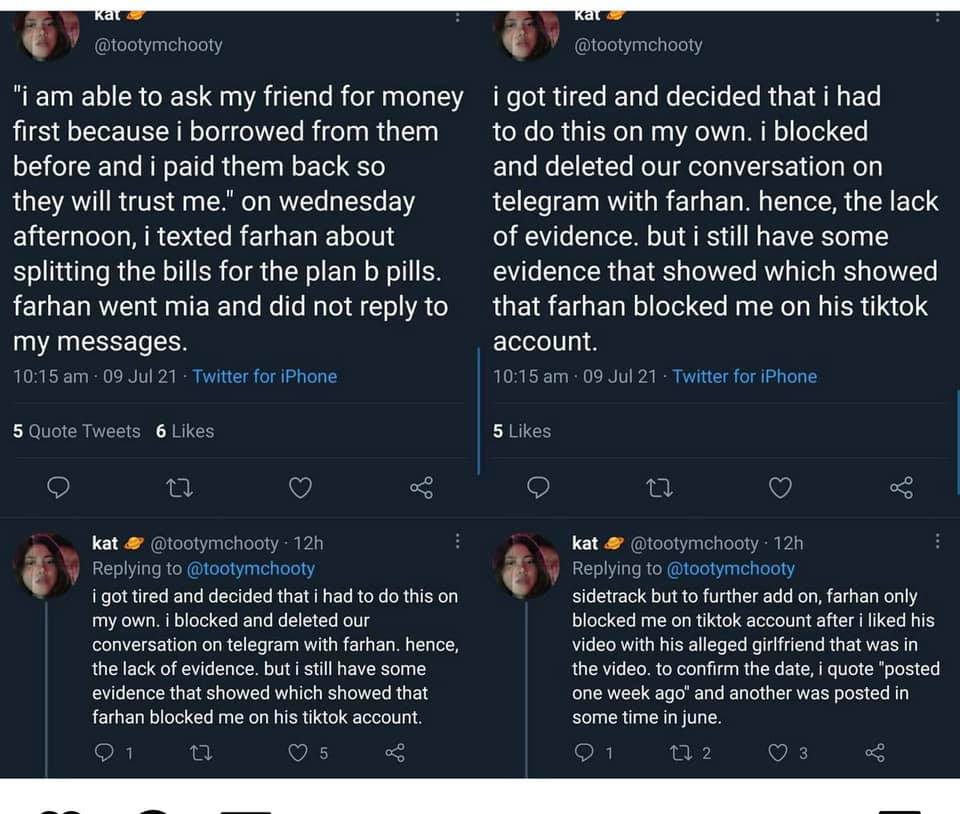This screenshot has height=814, width=960.
Task: Like the left main tweet about plan b
Action: tap(300, 488)
